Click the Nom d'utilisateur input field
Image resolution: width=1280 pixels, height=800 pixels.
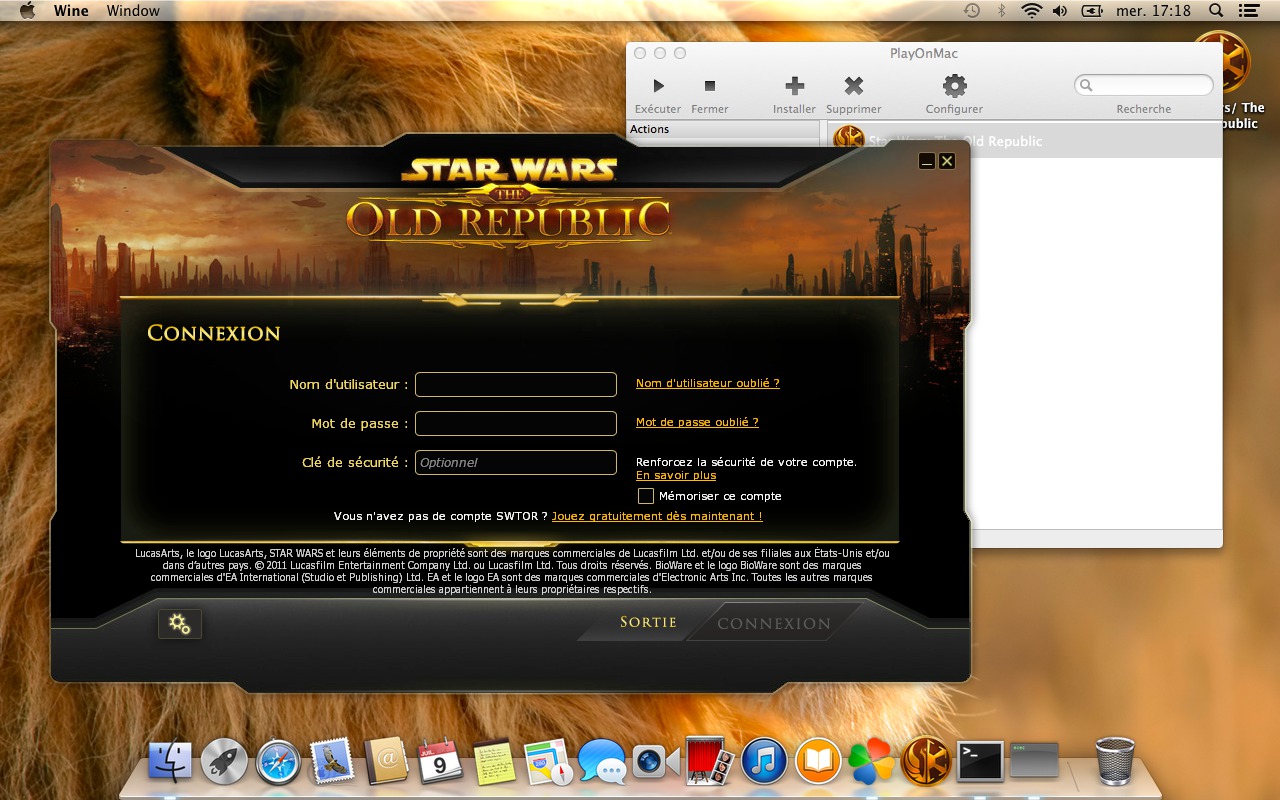pos(516,384)
